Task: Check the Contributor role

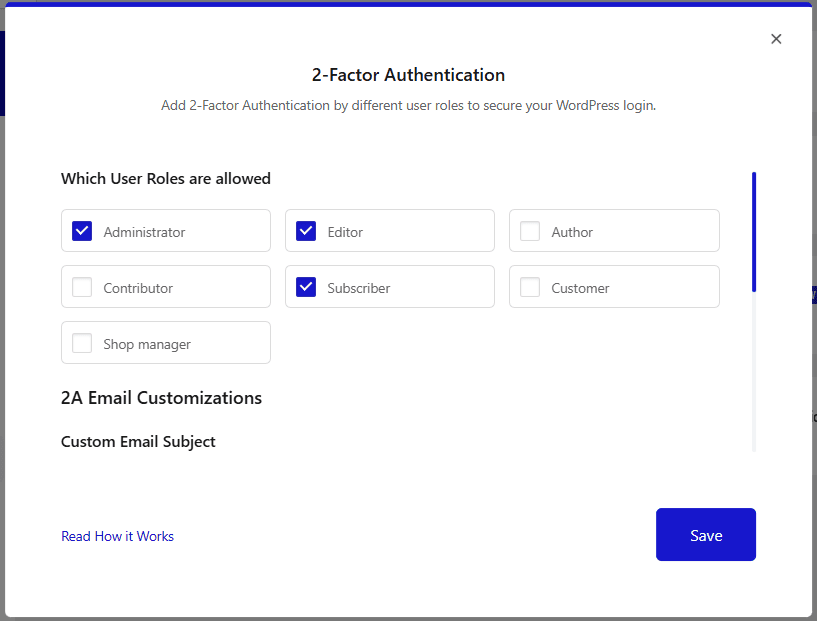Action: (81, 287)
